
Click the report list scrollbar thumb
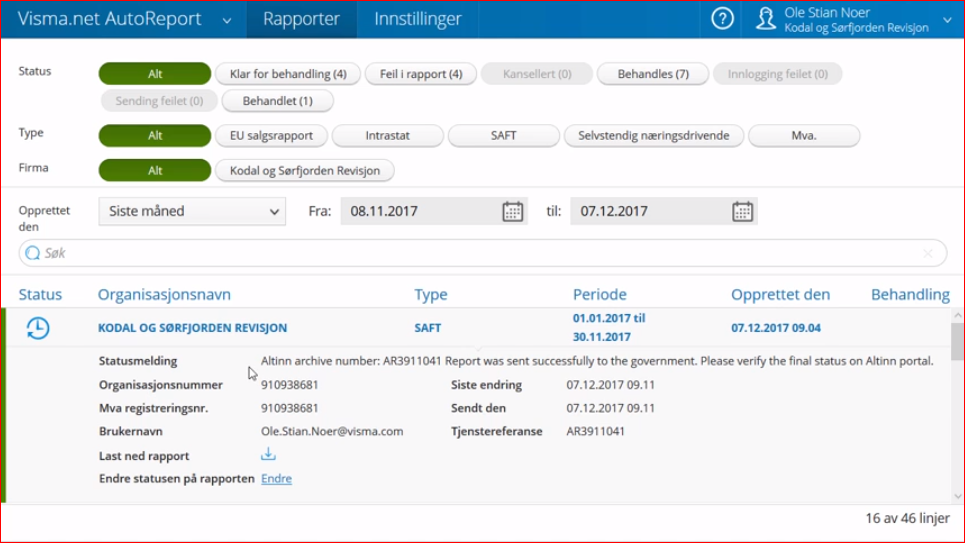click(958, 341)
